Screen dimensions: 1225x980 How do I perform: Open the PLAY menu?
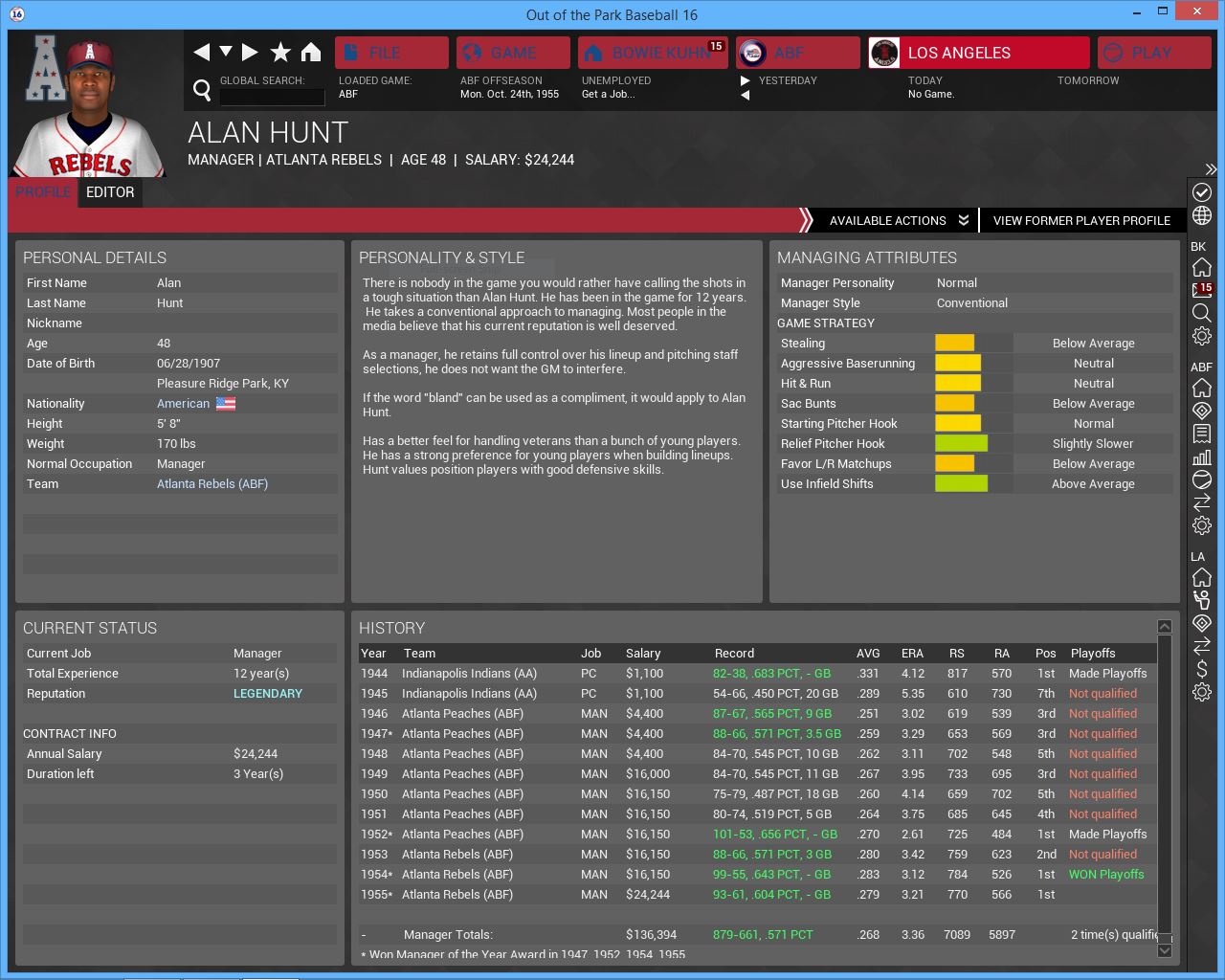(x=1154, y=53)
